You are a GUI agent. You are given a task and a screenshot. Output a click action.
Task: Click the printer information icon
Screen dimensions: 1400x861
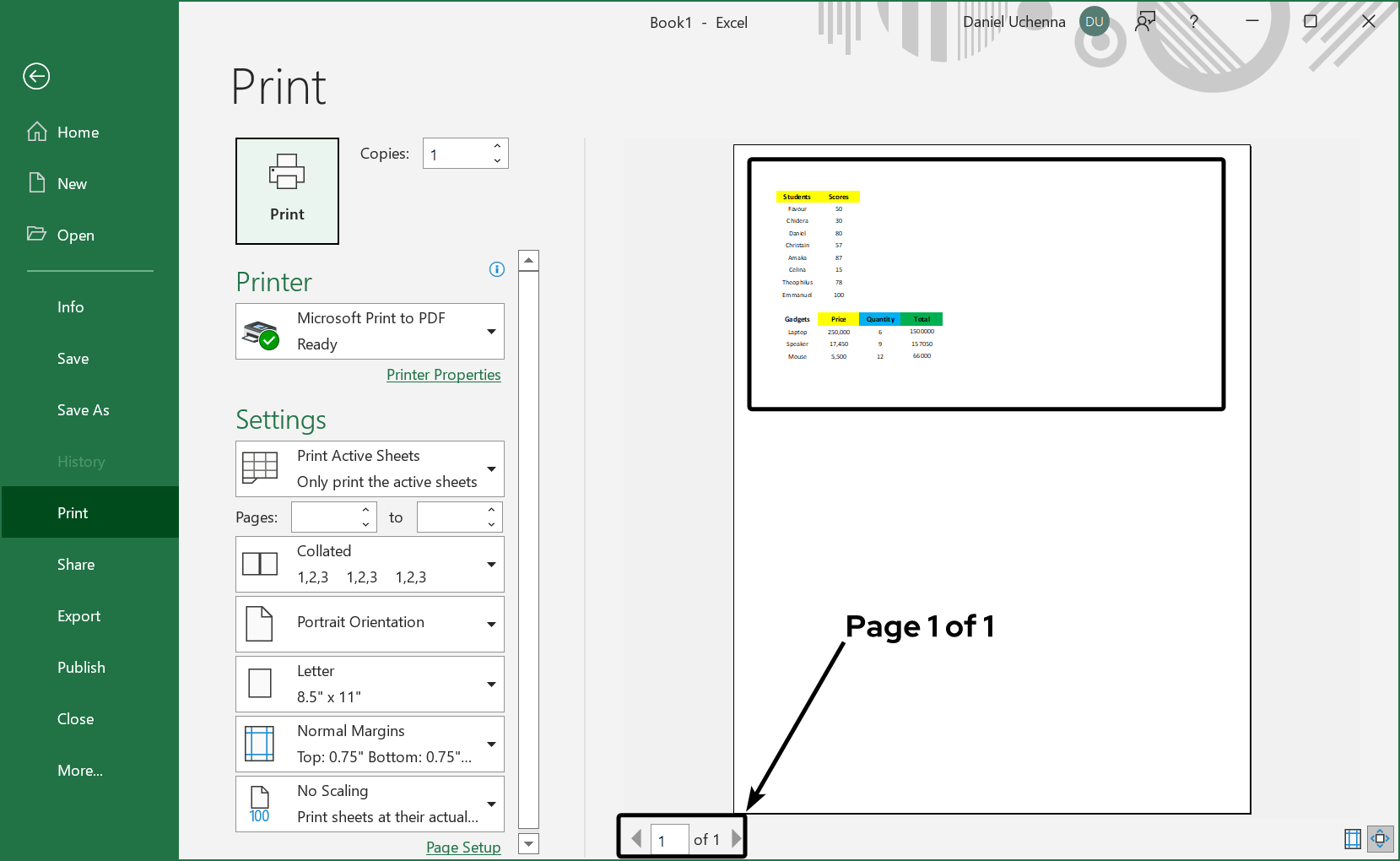pos(497,269)
